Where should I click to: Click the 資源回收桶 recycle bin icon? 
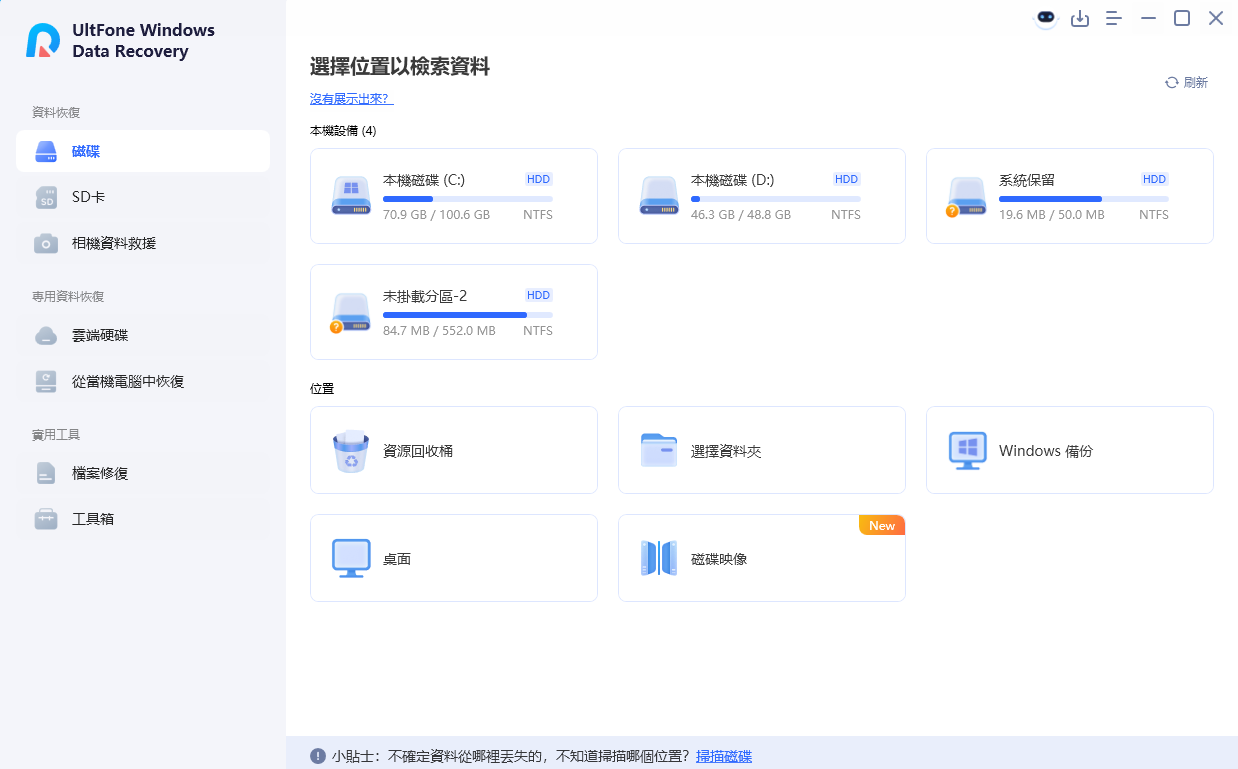(351, 451)
